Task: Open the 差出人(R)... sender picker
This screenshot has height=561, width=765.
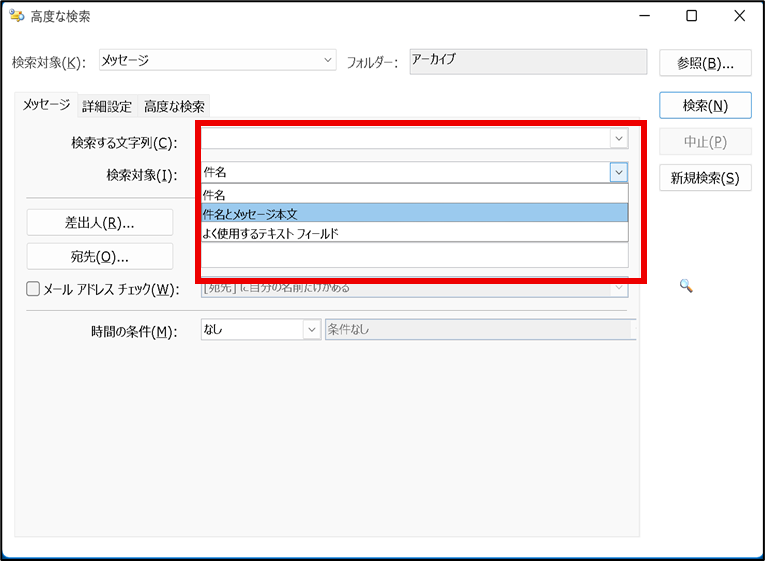Action: (100, 222)
